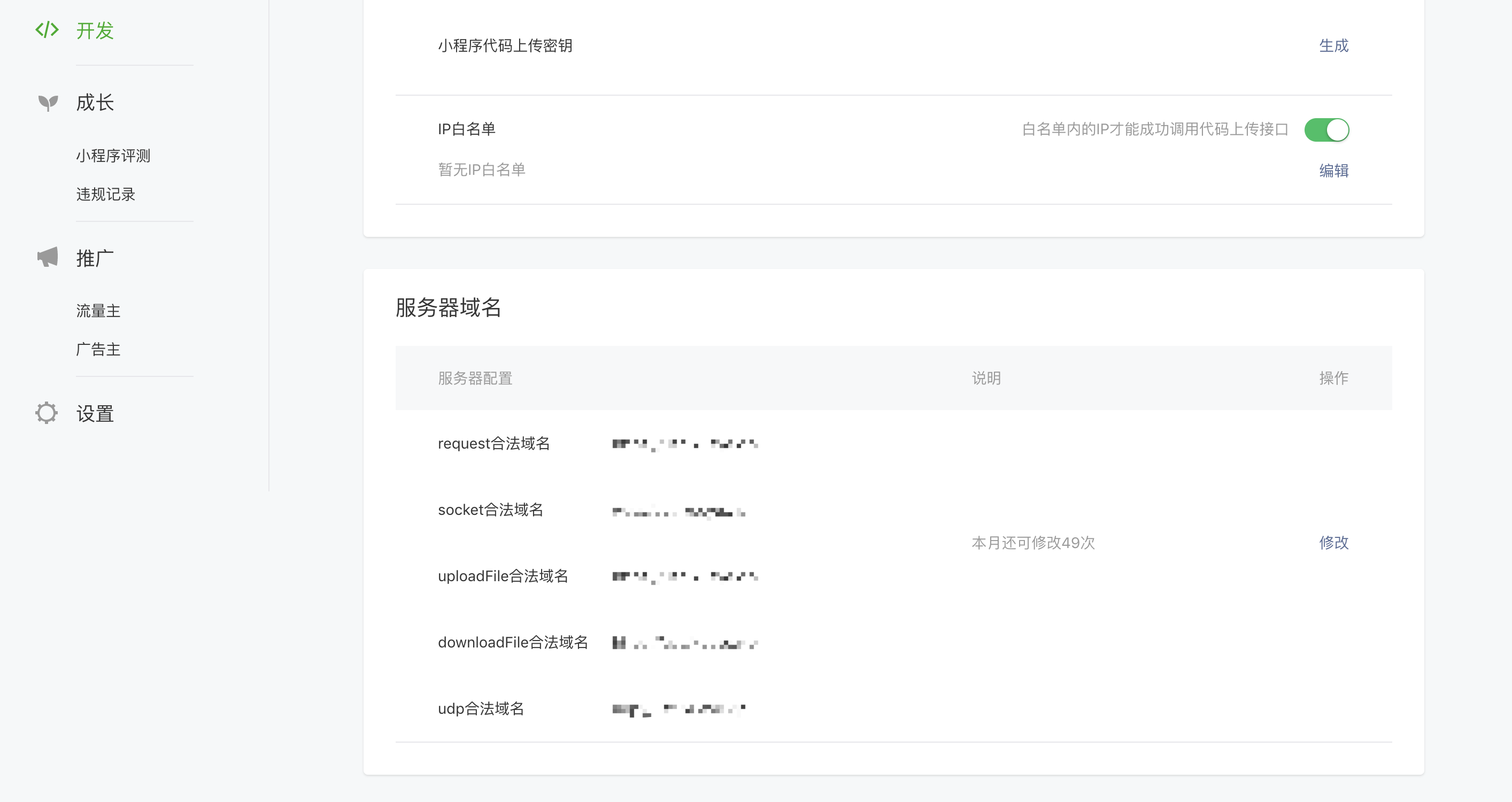Image resolution: width=1512 pixels, height=802 pixels.
Task: Click 编辑 to edit IP whitelist
Action: point(1333,171)
